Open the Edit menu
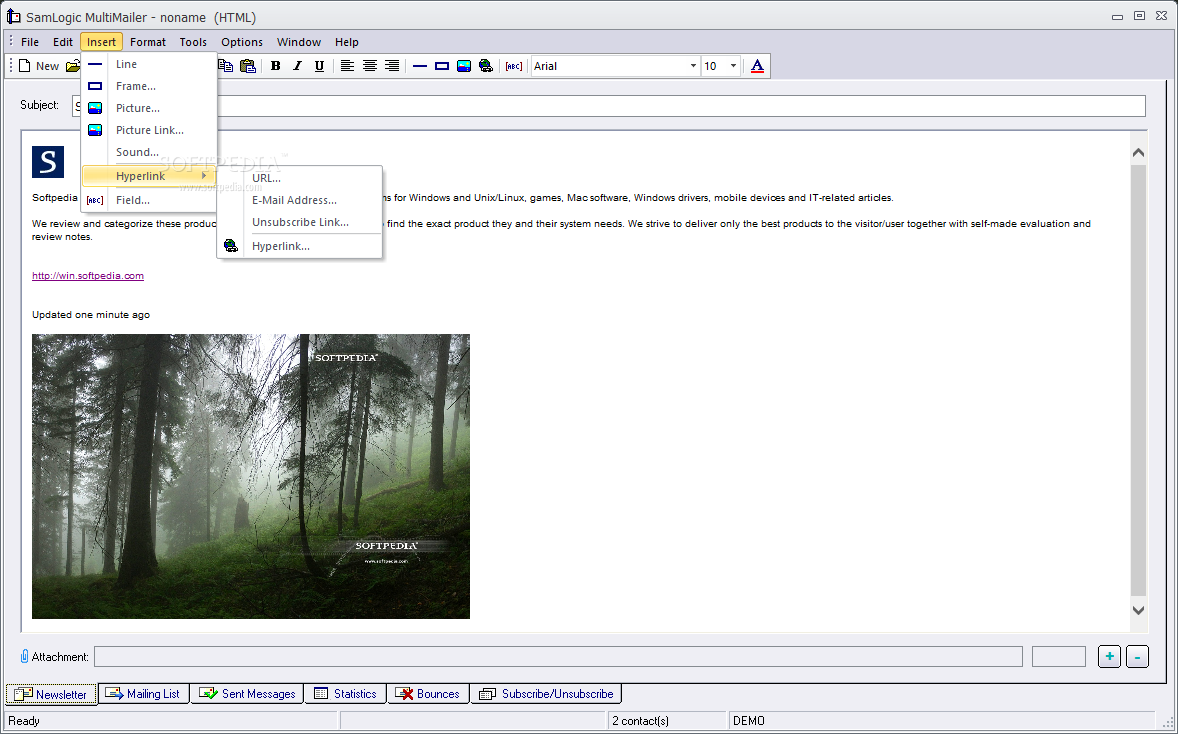The image size is (1178, 734). 63,42
